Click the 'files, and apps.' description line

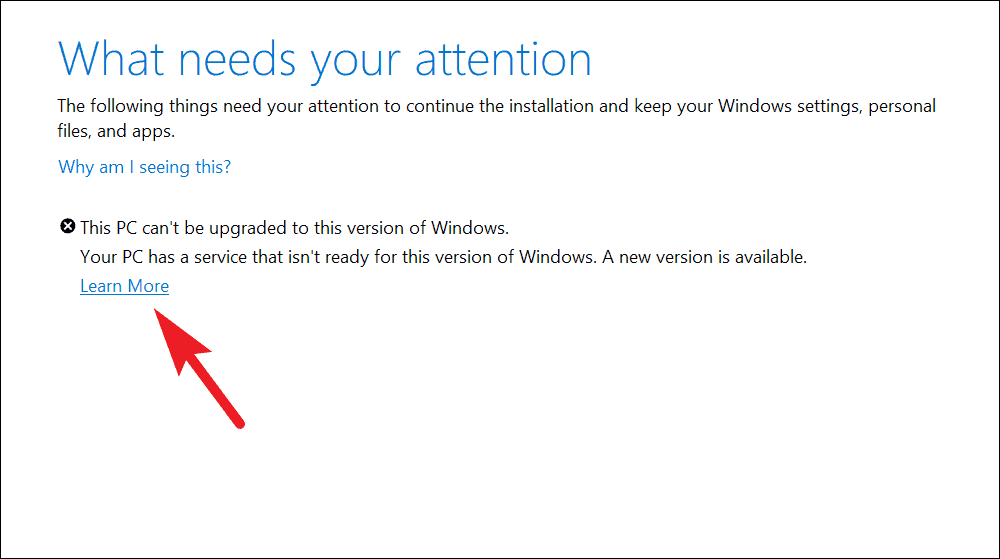click(116, 131)
